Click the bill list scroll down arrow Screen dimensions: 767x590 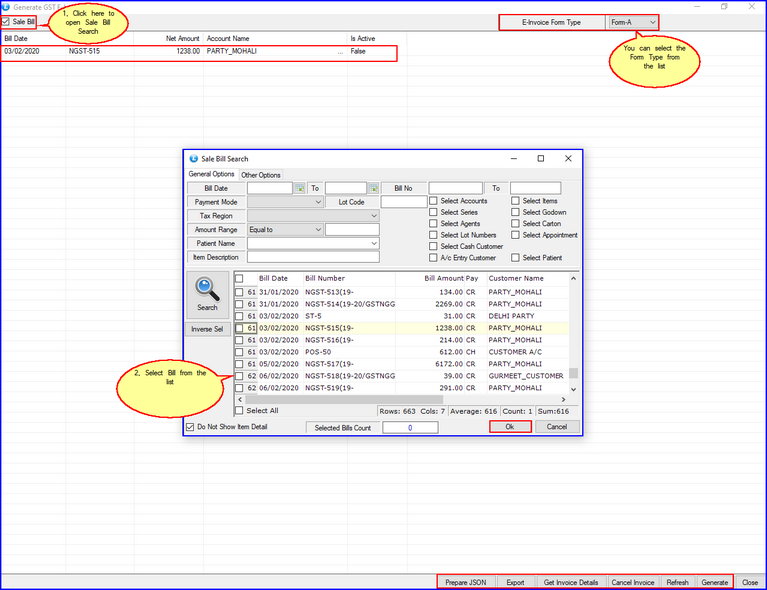click(x=573, y=389)
